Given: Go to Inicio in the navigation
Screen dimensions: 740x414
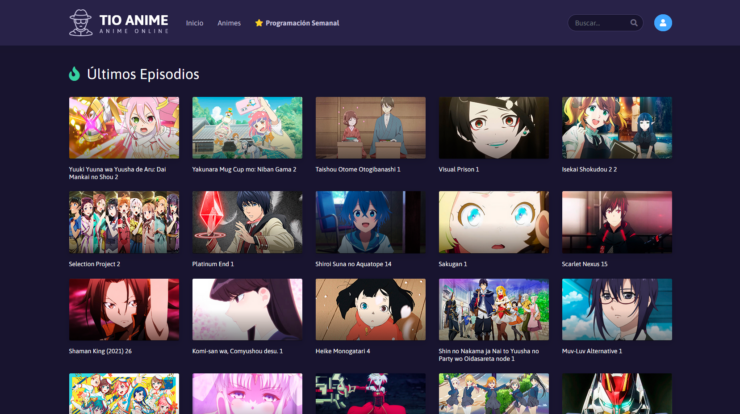Looking at the screenshot, I should (194, 23).
